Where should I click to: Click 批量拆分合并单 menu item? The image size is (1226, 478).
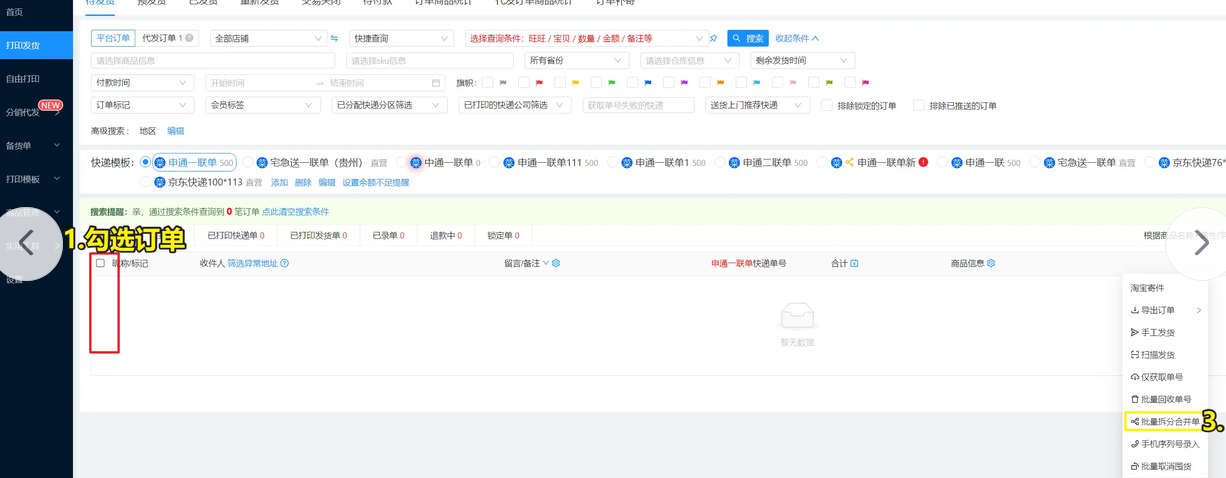click(1164, 422)
